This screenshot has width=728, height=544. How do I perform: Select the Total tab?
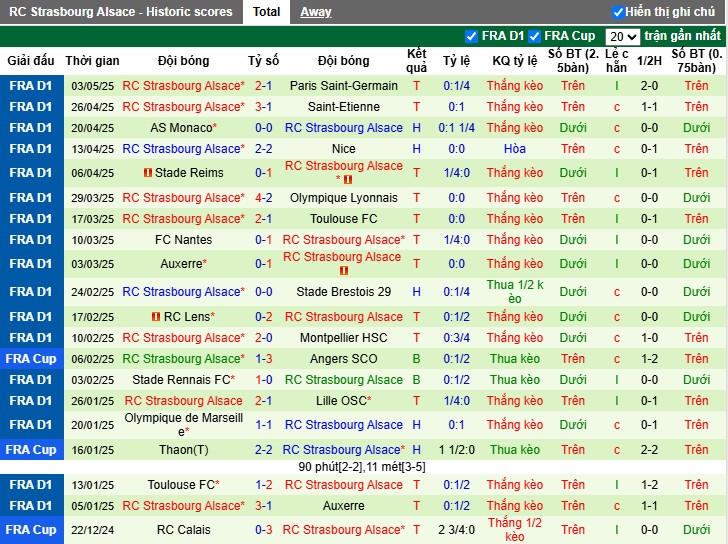click(266, 12)
